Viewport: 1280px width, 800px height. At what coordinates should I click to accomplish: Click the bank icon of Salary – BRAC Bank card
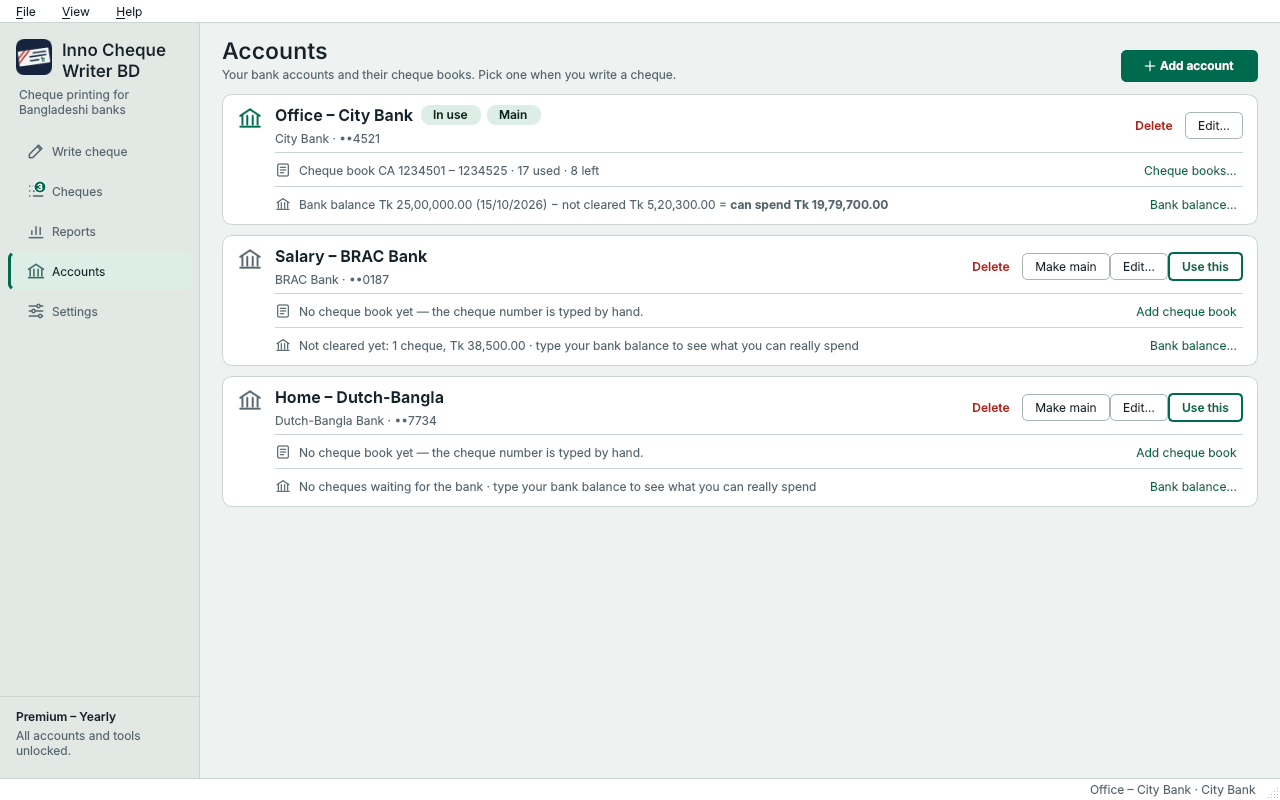pos(250,259)
